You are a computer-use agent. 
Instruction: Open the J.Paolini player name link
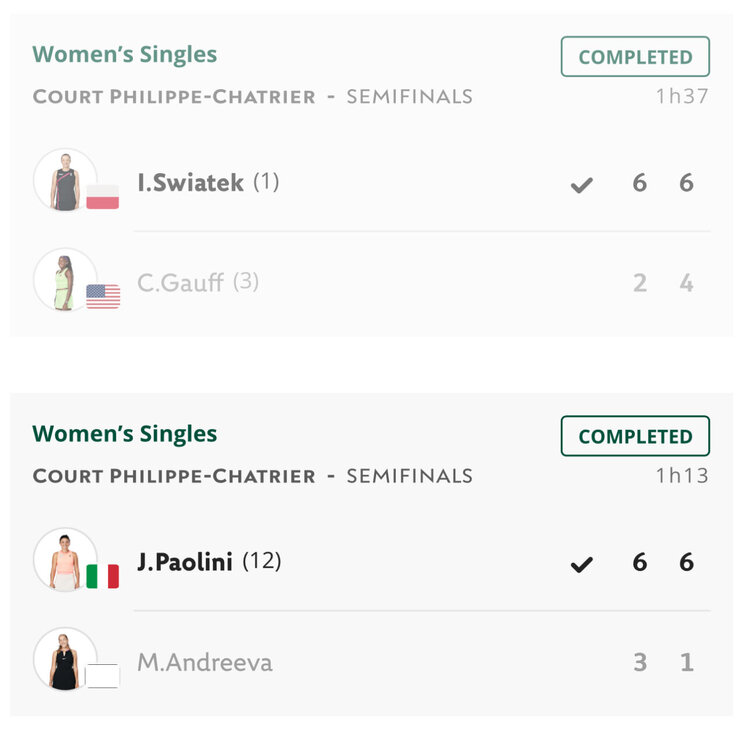click(x=185, y=562)
